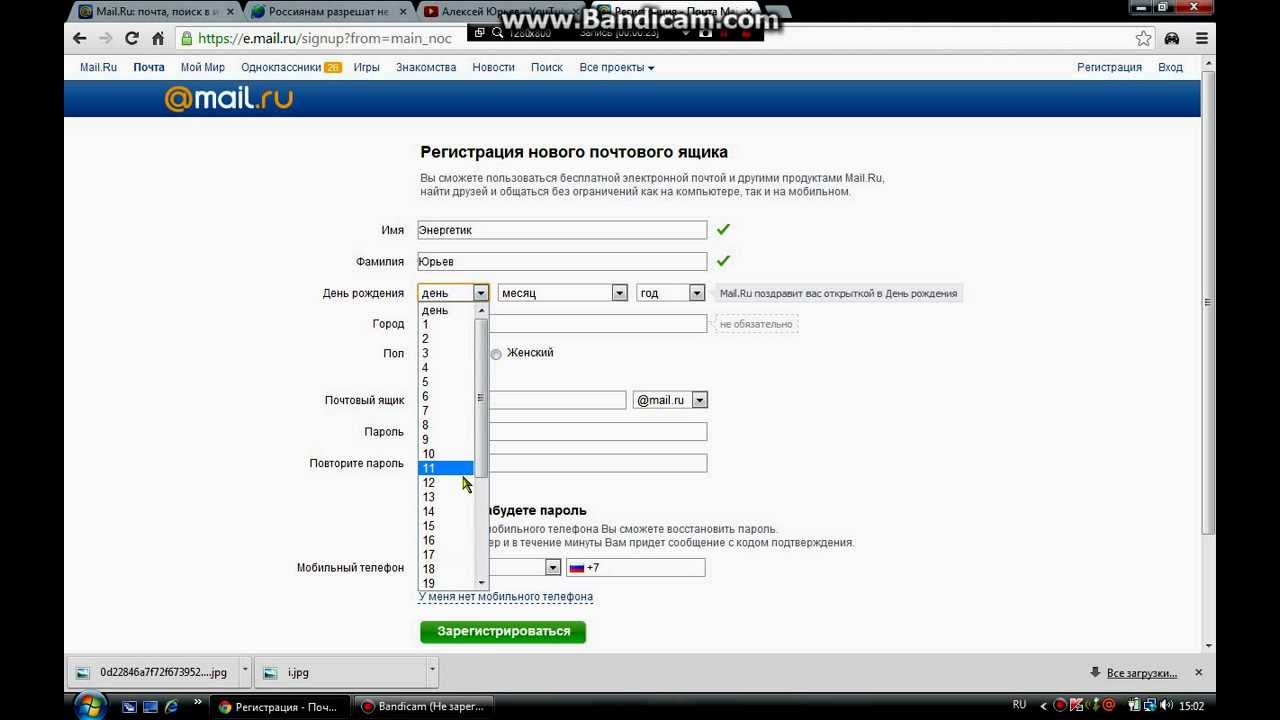
Task: Click green Зарегистрироваться button
Action: coord(503,631)
